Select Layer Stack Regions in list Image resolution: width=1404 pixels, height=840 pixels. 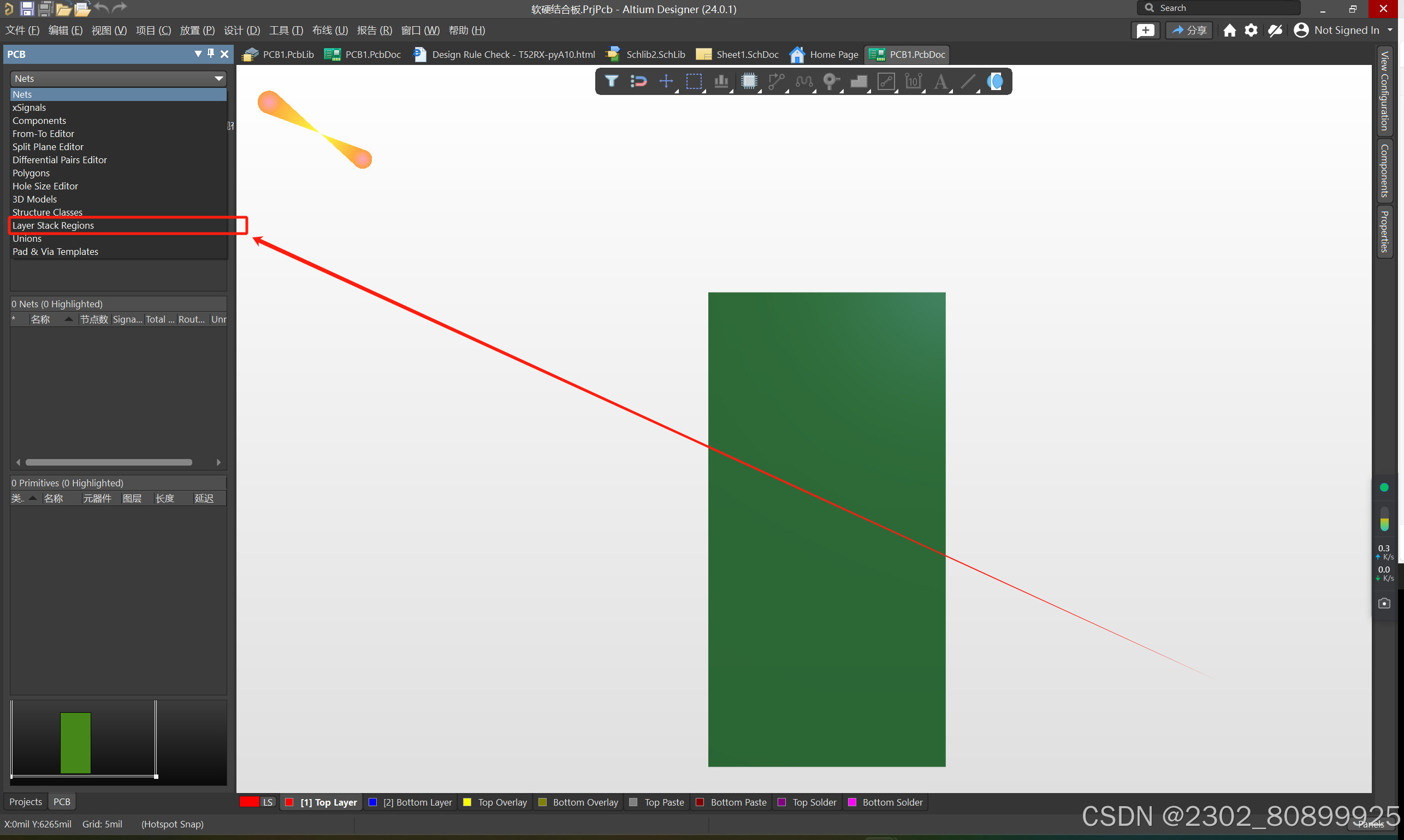click(x=53, y=225)
